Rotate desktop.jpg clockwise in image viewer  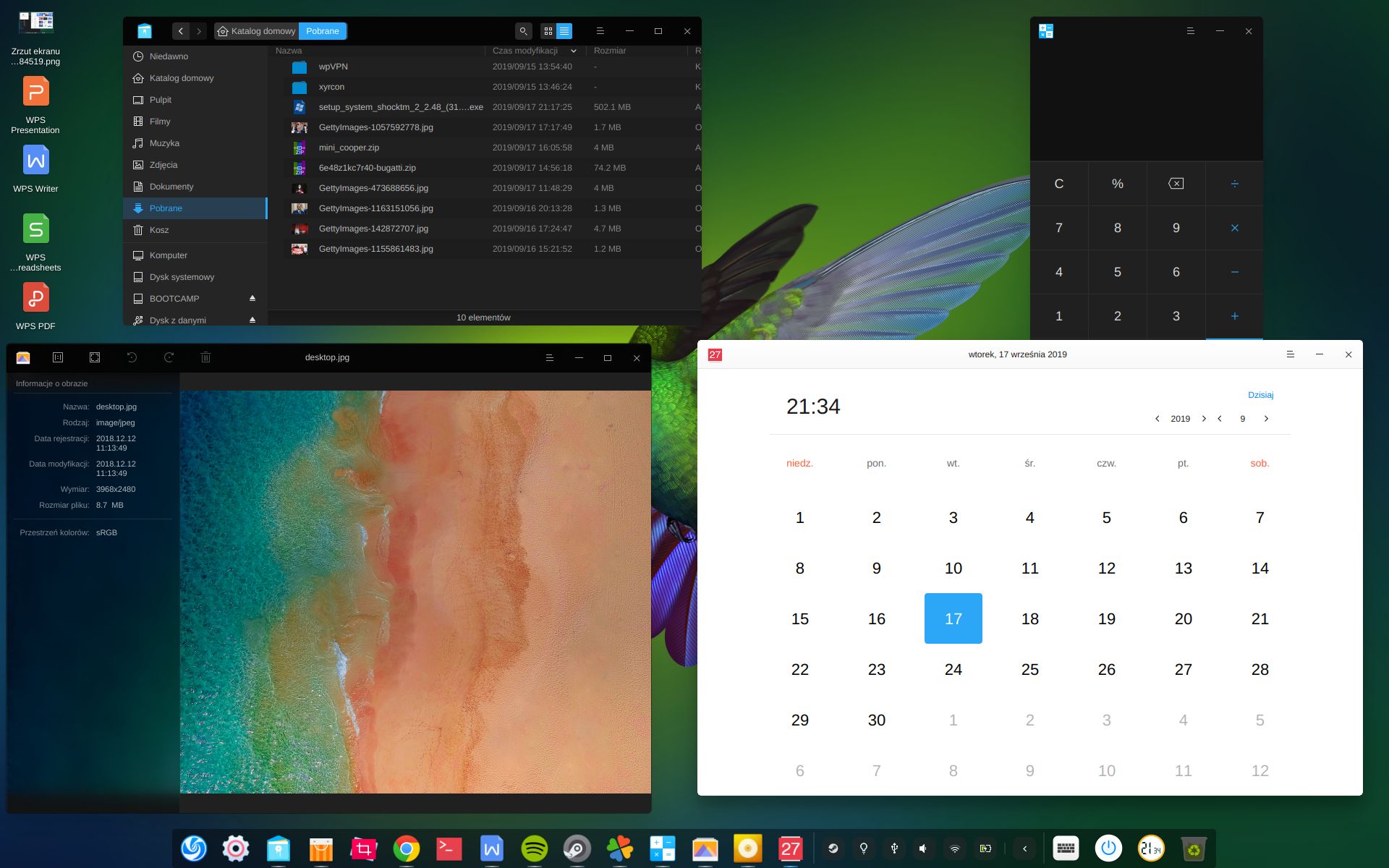pyautogui.click(x=169, y=357)
